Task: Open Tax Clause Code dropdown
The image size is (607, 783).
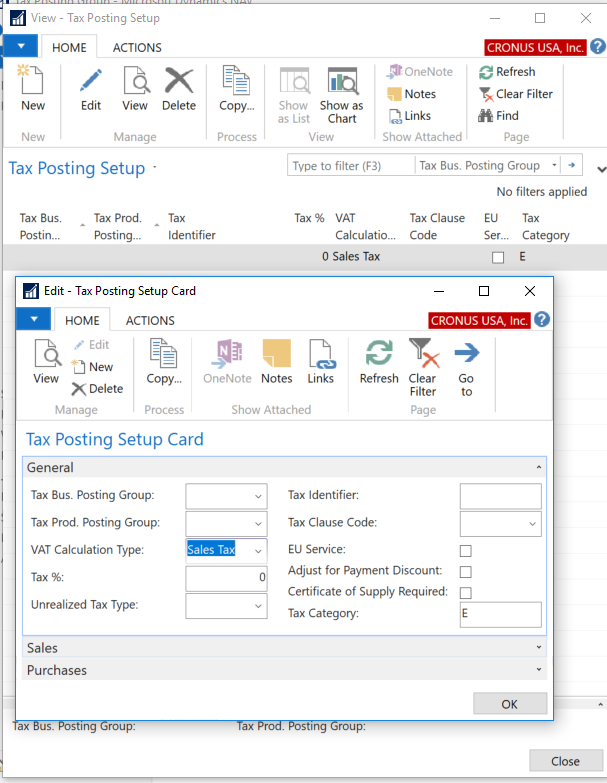Action: point(533,524)
